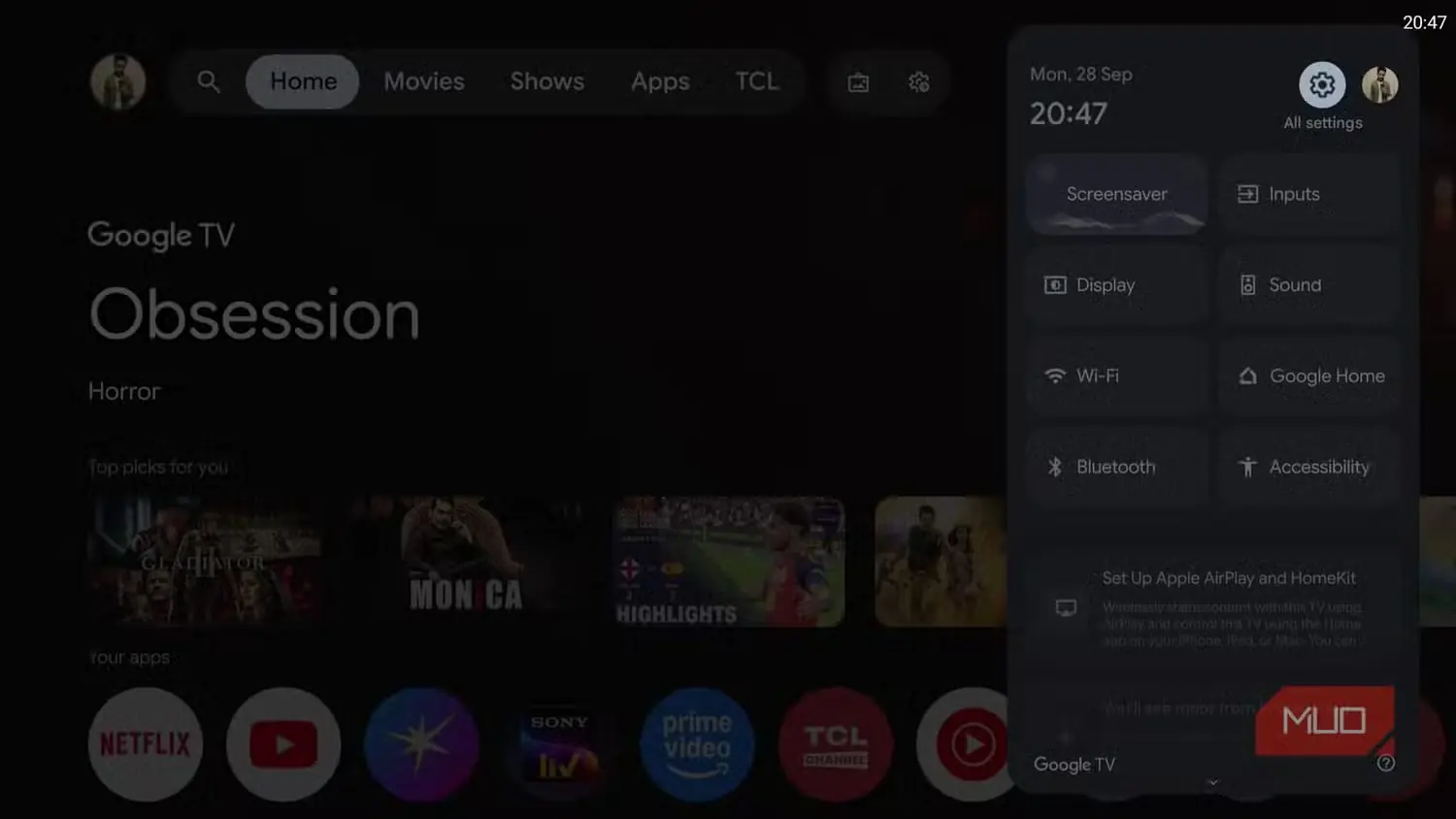Image resolution: width=1456 pixels, height=819 pixels.
Task: Open Sound settings tile
Action: tap(1309, 285)
